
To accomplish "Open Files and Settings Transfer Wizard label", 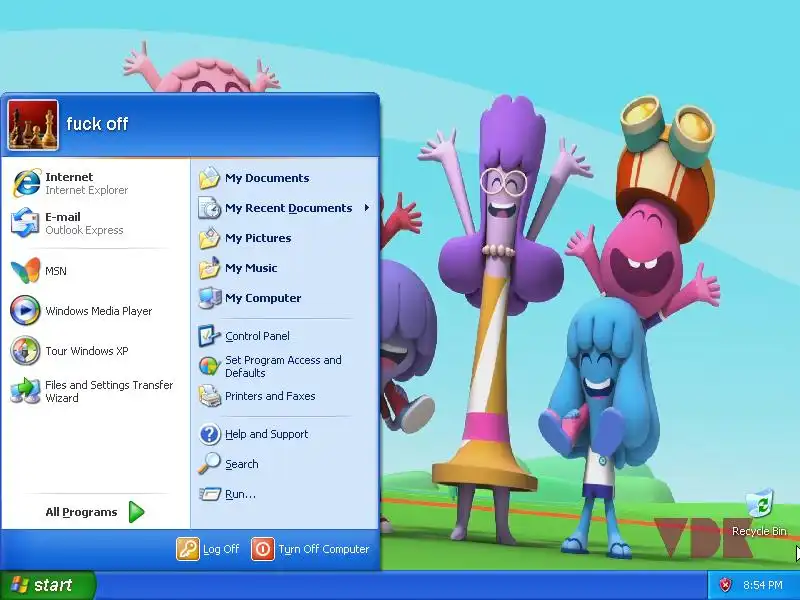I will 109,391.
